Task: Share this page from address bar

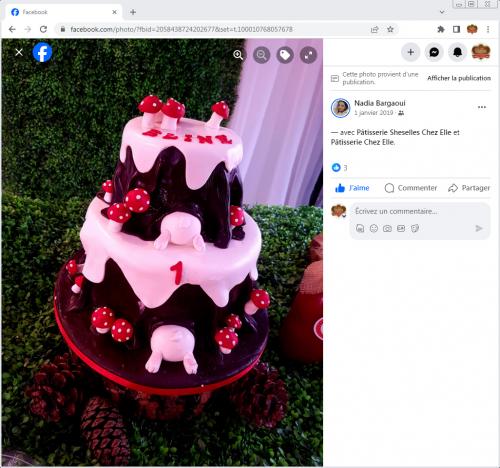Action: coord(375,29)
